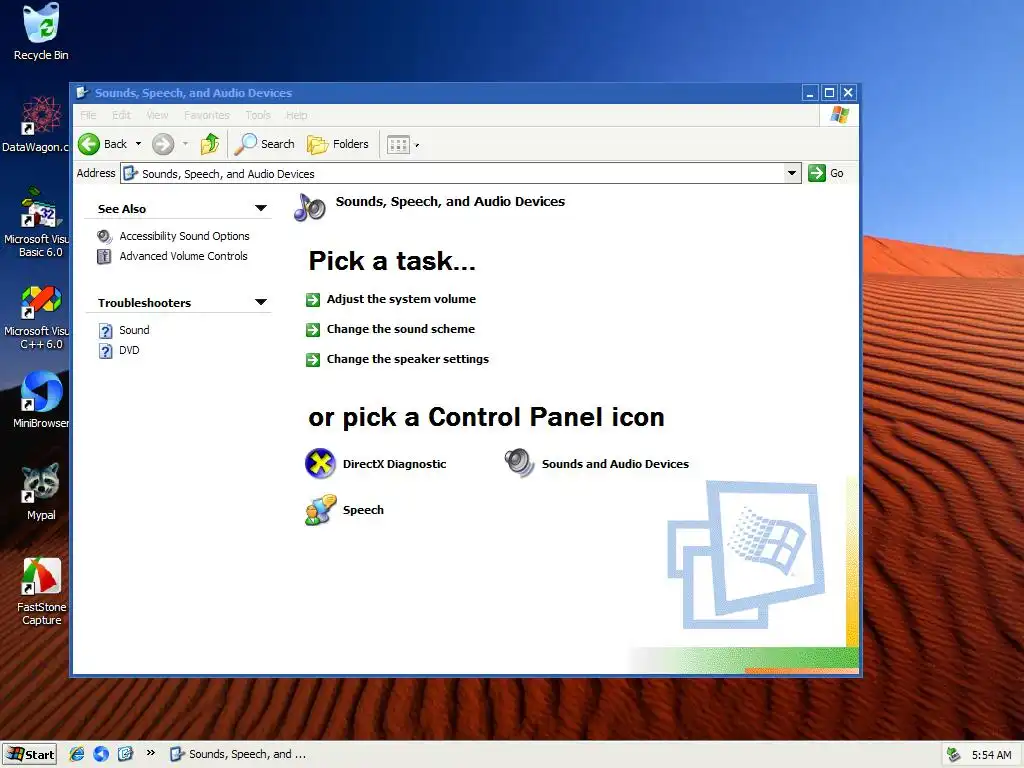The height and width of the screenshot is (768, 1024).
Task: Open the Views dropdown arrow
Action: coord(417,145)
